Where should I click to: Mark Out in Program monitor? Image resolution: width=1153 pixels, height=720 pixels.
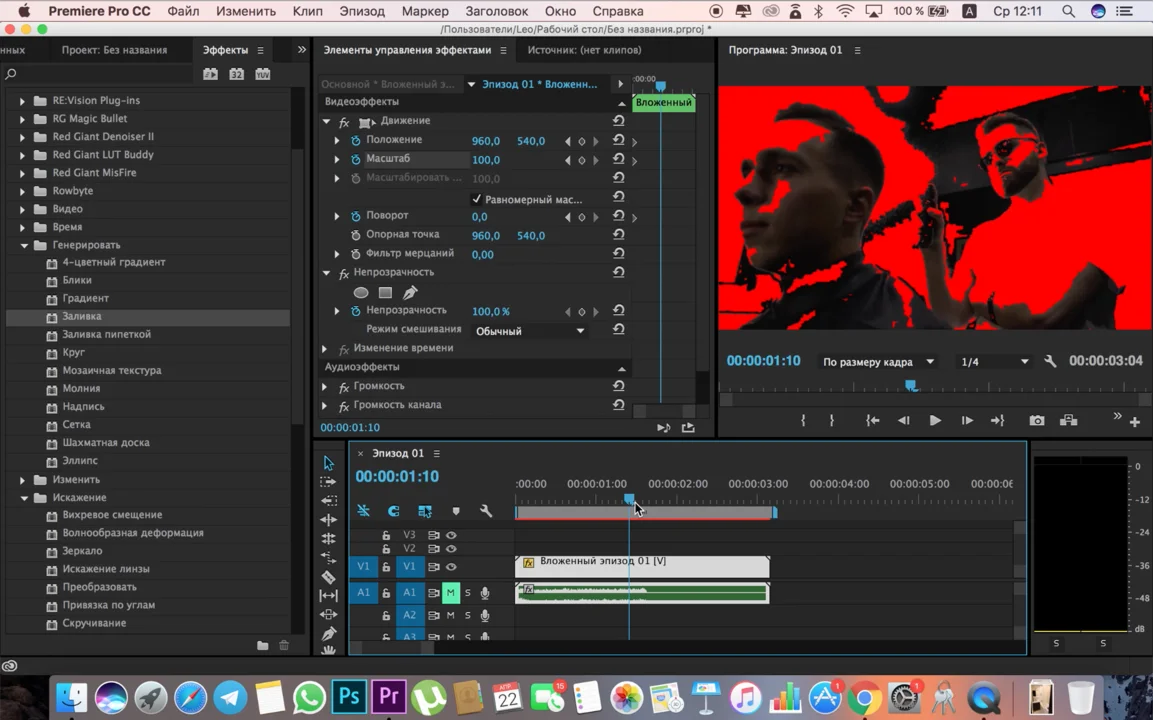point(832,421)
